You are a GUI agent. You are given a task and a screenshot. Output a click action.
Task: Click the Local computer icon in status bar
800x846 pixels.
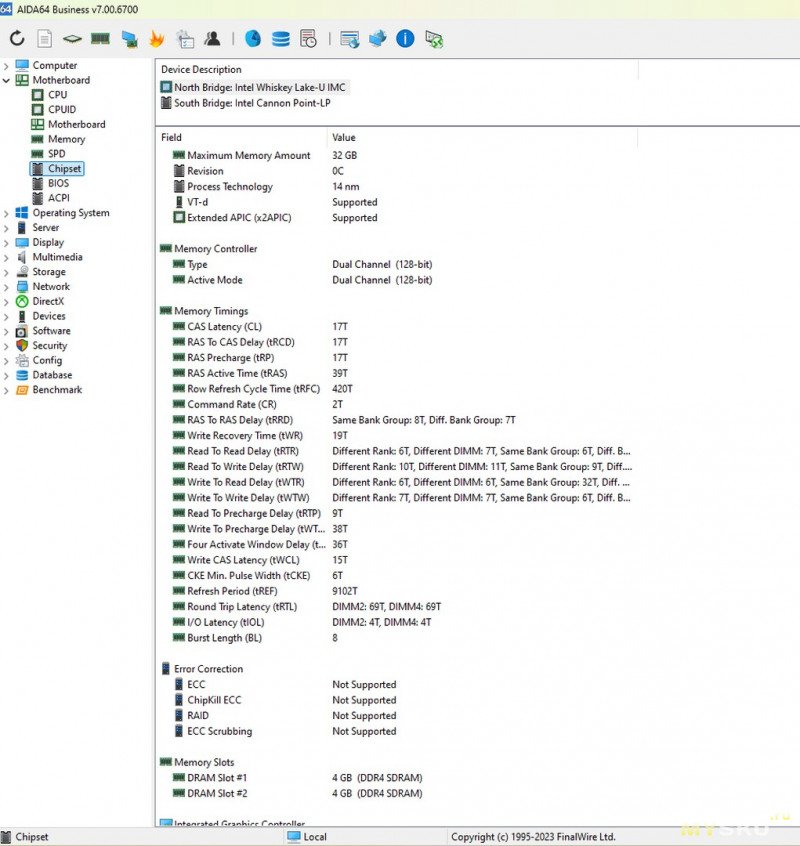click(x=293, y=837)
